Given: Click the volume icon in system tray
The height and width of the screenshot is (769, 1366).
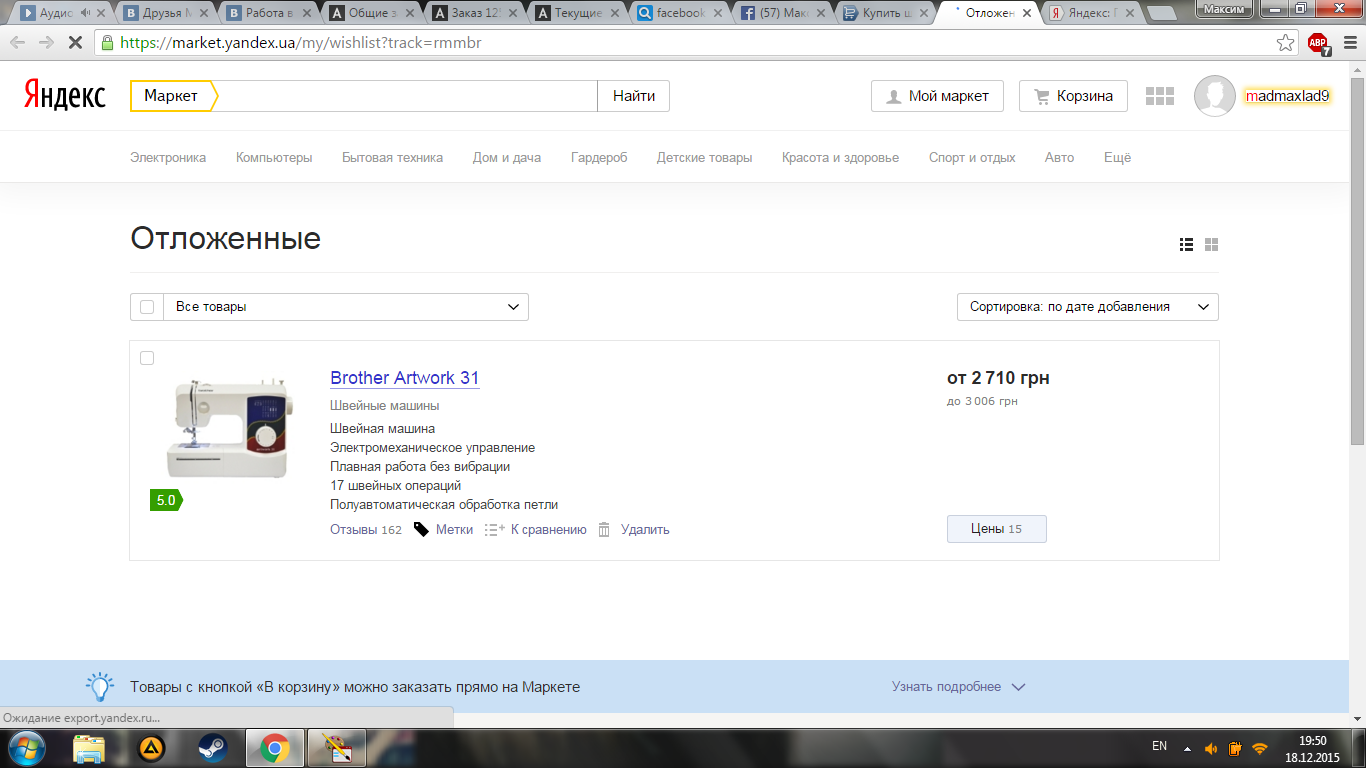Looking at the screenshot, I should (1211, 748).
